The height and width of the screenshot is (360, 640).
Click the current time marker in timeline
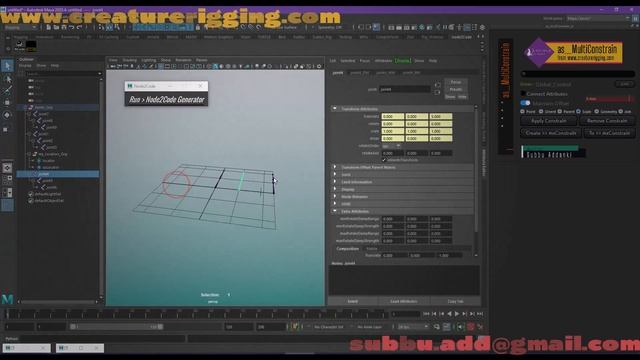coord(7,314)
